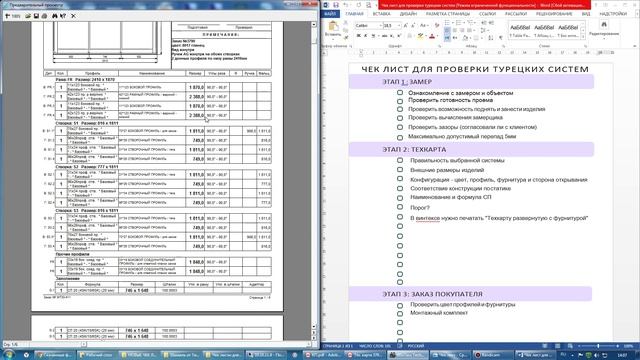Collapse the Word ribbon with the arrow
This screenshot has height=360, width=640.
click(x=635, y=47)
